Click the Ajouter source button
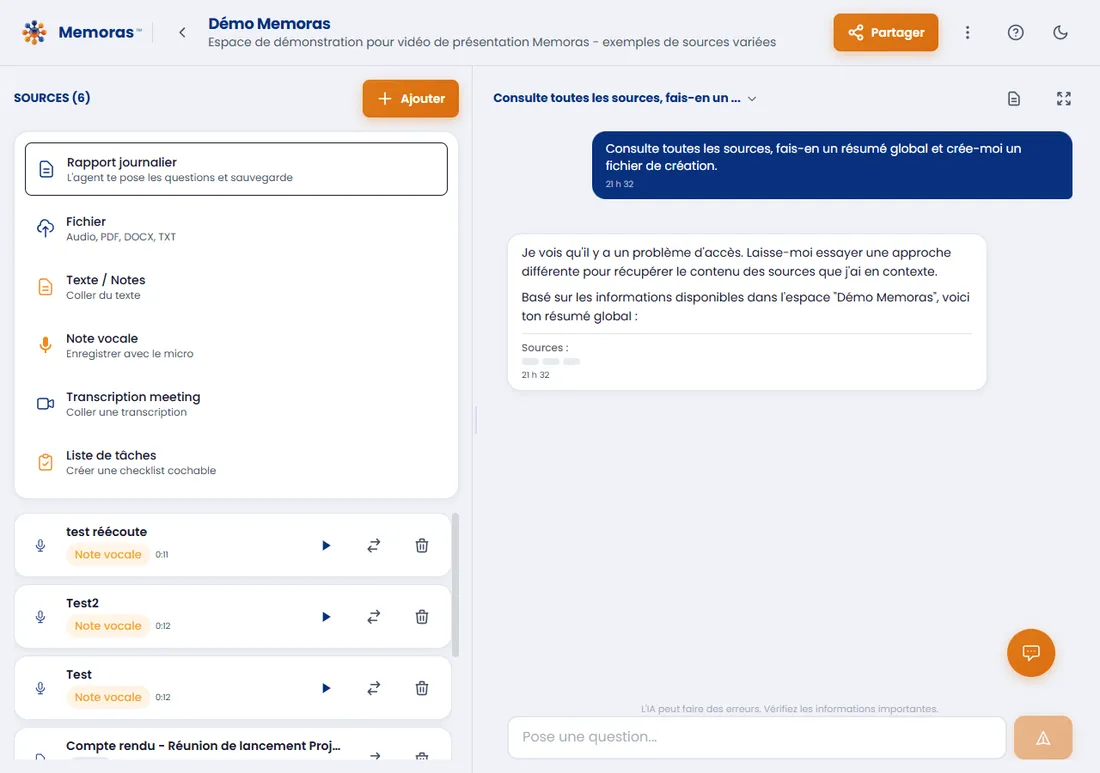 [x=410, y=98]
